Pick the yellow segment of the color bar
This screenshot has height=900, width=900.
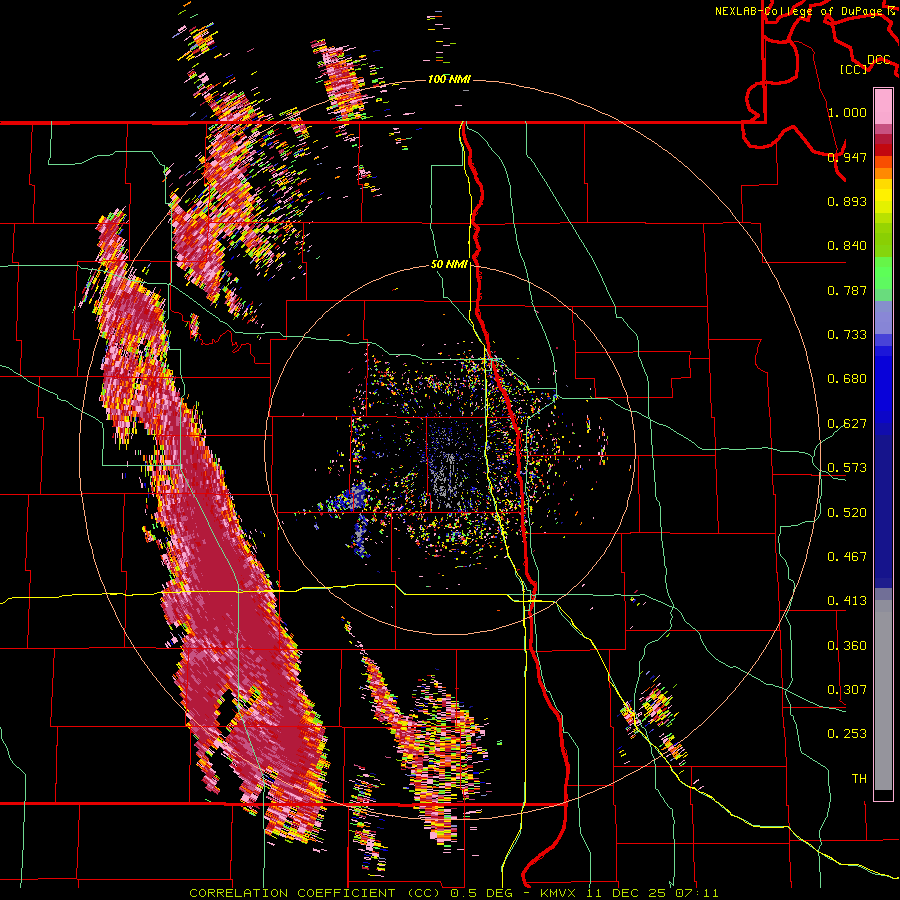883,197
